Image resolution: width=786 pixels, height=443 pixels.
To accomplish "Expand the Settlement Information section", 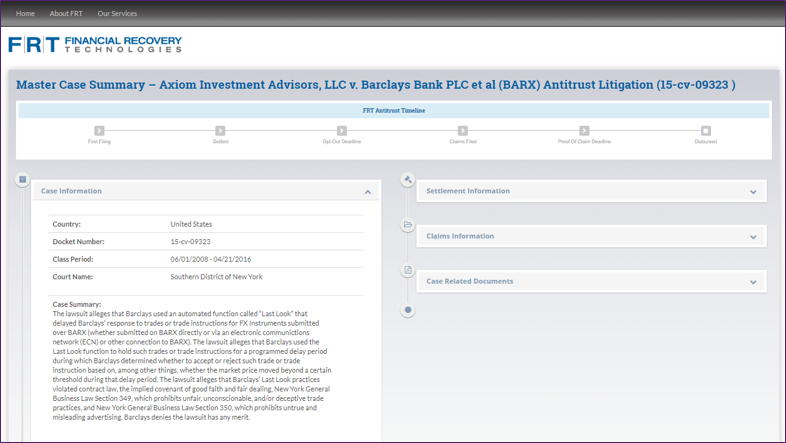I will pos(753,192).
